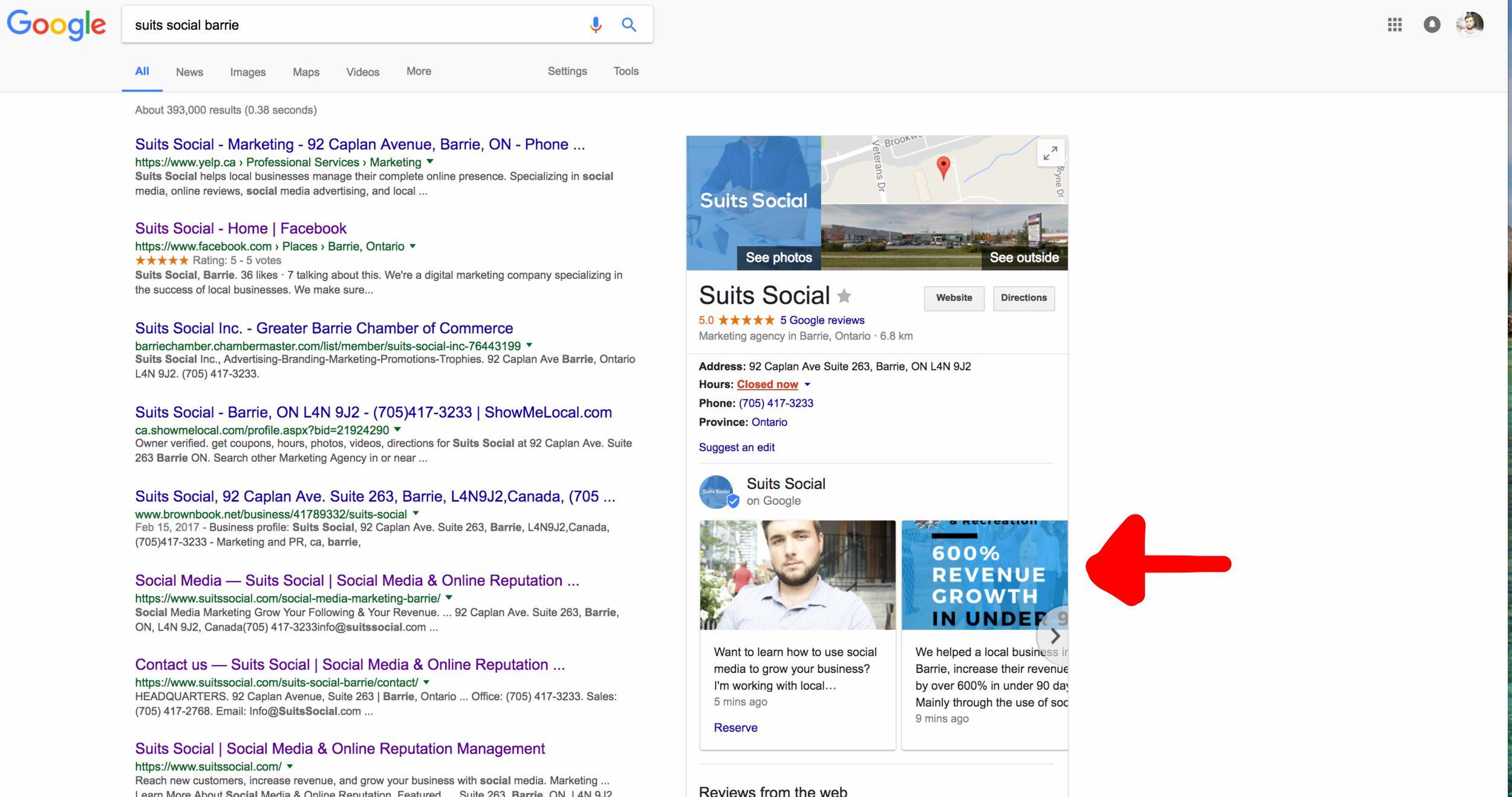This screenshot has height=797, width=1512.
Task: Click the Google logo
Action: 56,25
